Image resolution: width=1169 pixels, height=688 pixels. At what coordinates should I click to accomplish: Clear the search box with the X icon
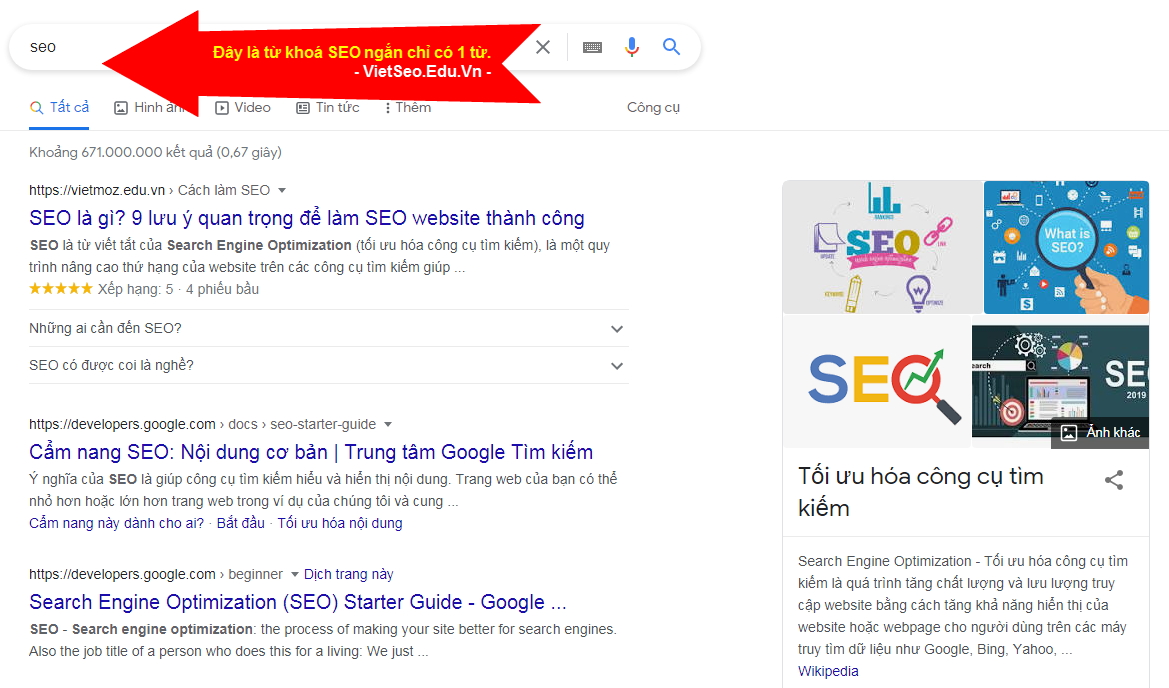[542, 46]
